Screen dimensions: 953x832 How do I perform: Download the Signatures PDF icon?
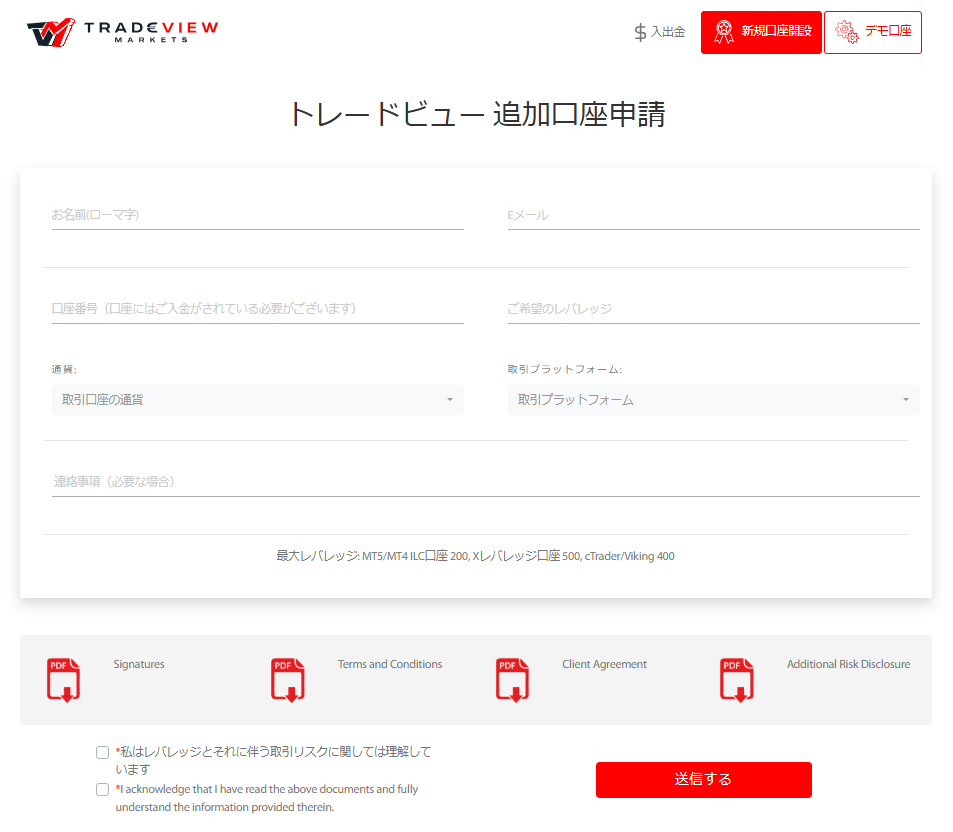coord(64,680)
